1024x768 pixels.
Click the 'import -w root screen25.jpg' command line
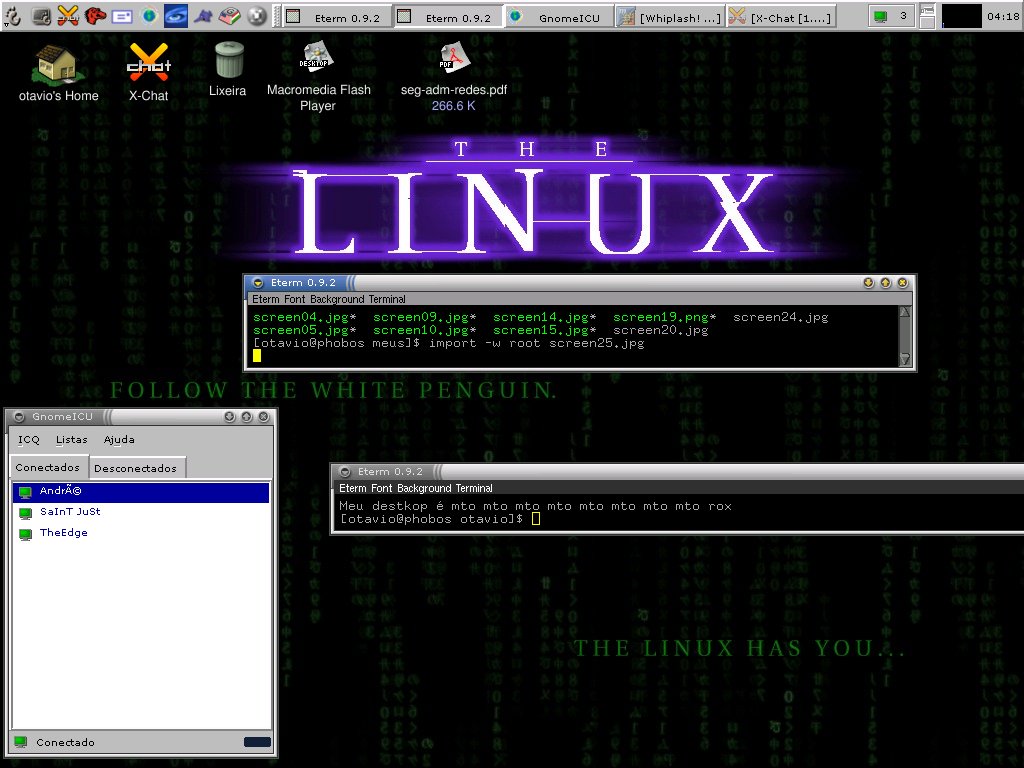point(536,344)
